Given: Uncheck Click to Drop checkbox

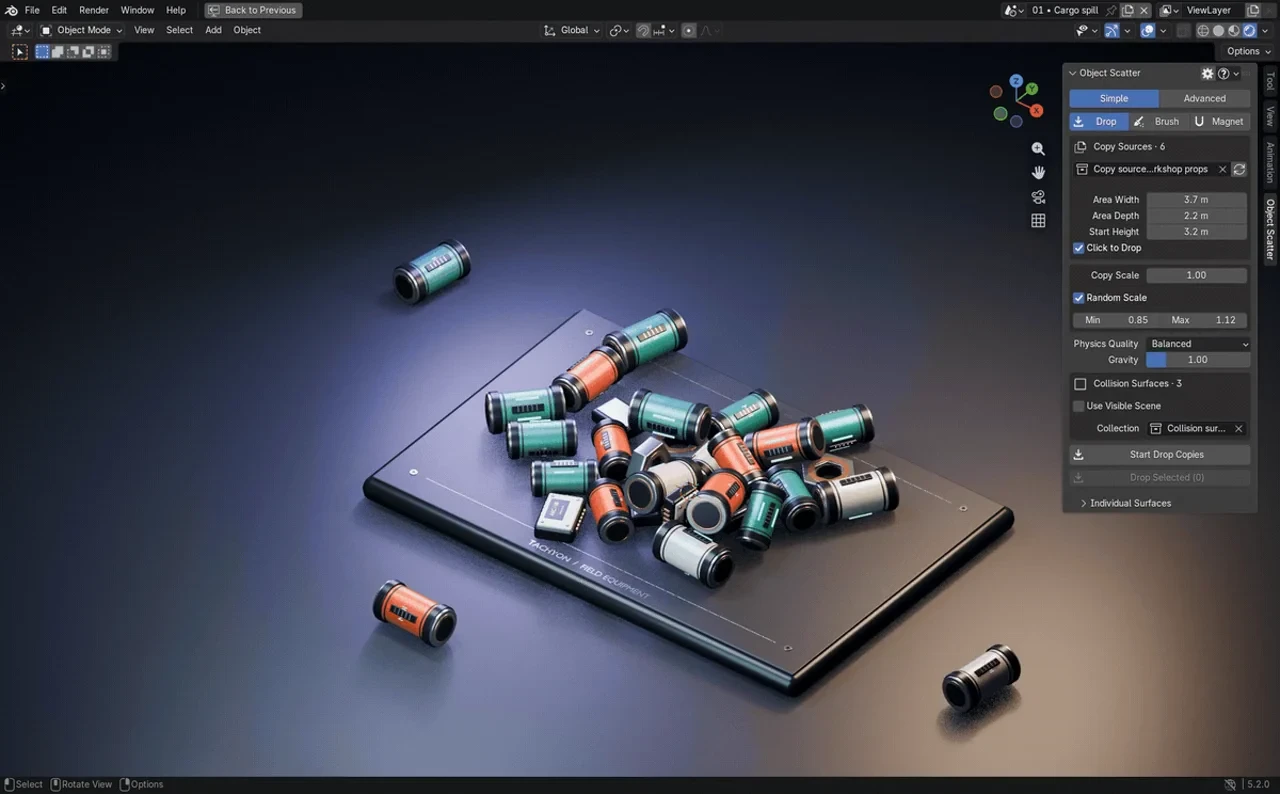Looking at the screenshot, I should tap(1079, 248).
